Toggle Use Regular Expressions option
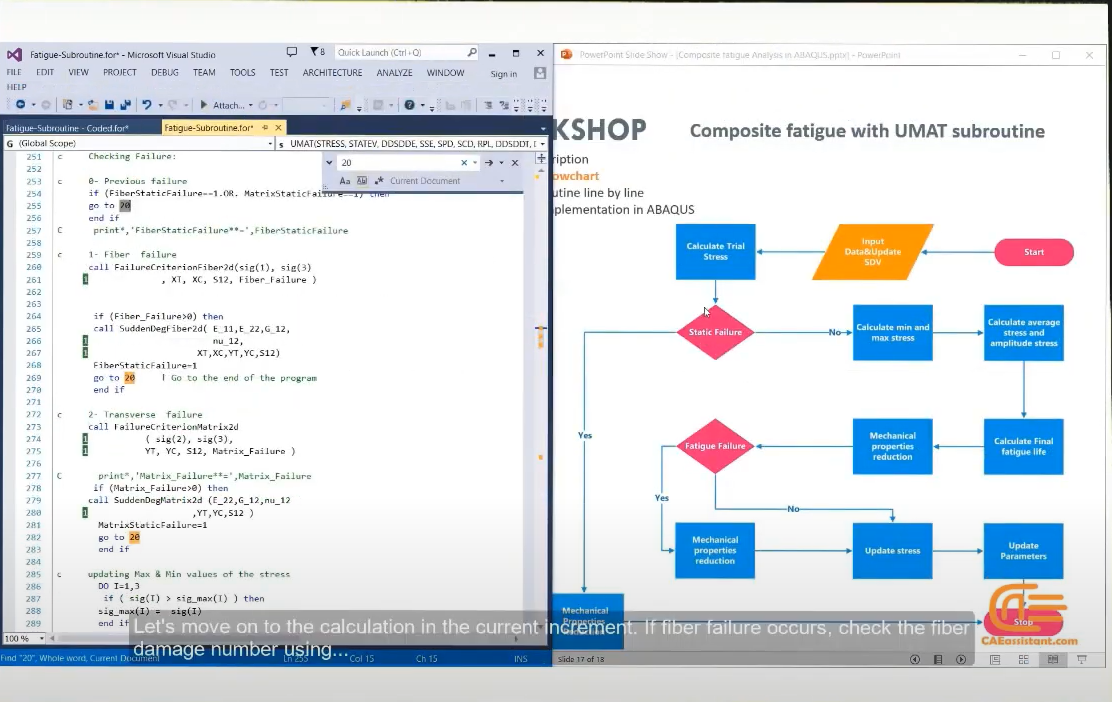This screenshot has width=1112, height=702. click(x=379, y=181)
